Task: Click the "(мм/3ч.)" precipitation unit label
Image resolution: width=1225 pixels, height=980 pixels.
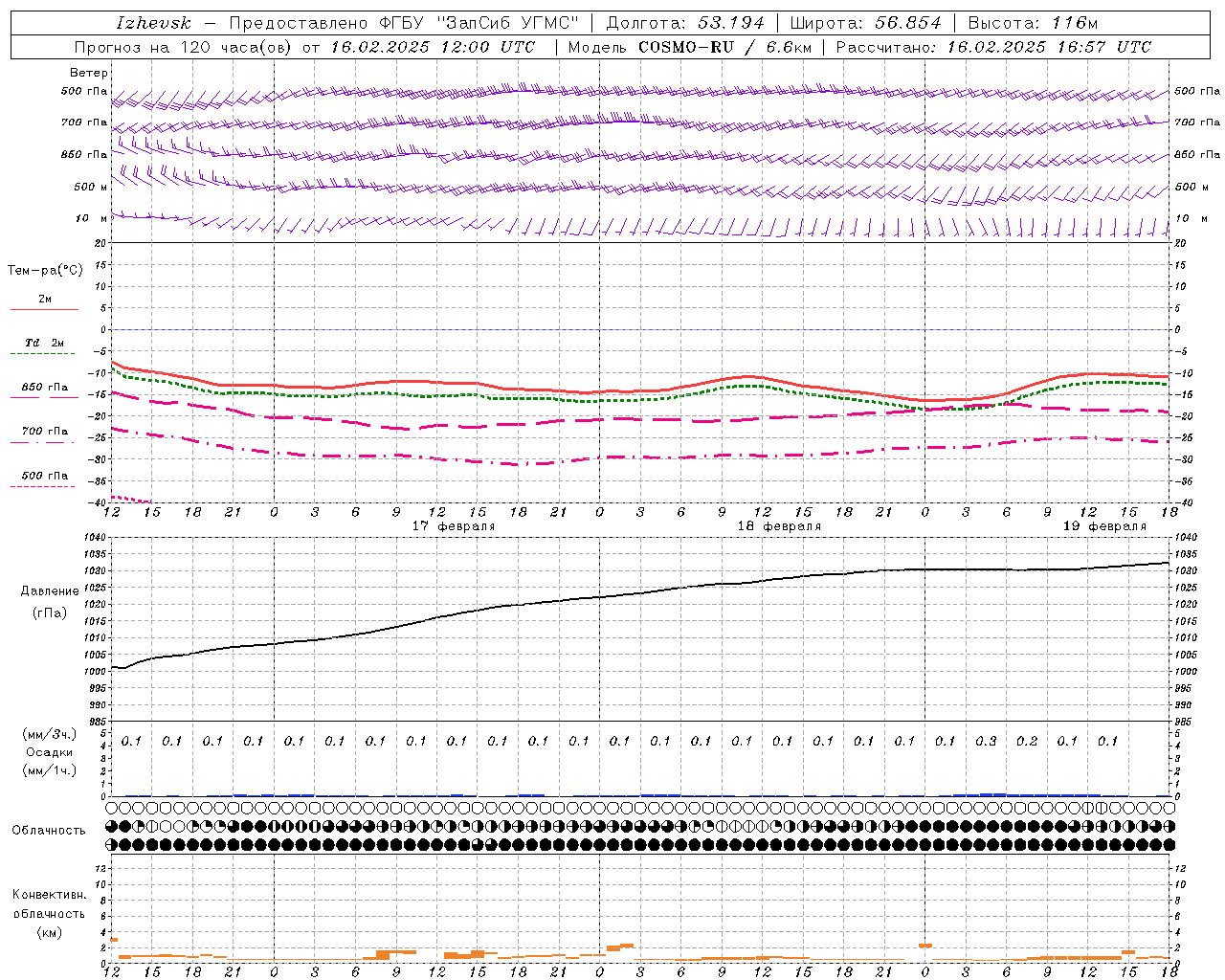Action: (50, 734)
